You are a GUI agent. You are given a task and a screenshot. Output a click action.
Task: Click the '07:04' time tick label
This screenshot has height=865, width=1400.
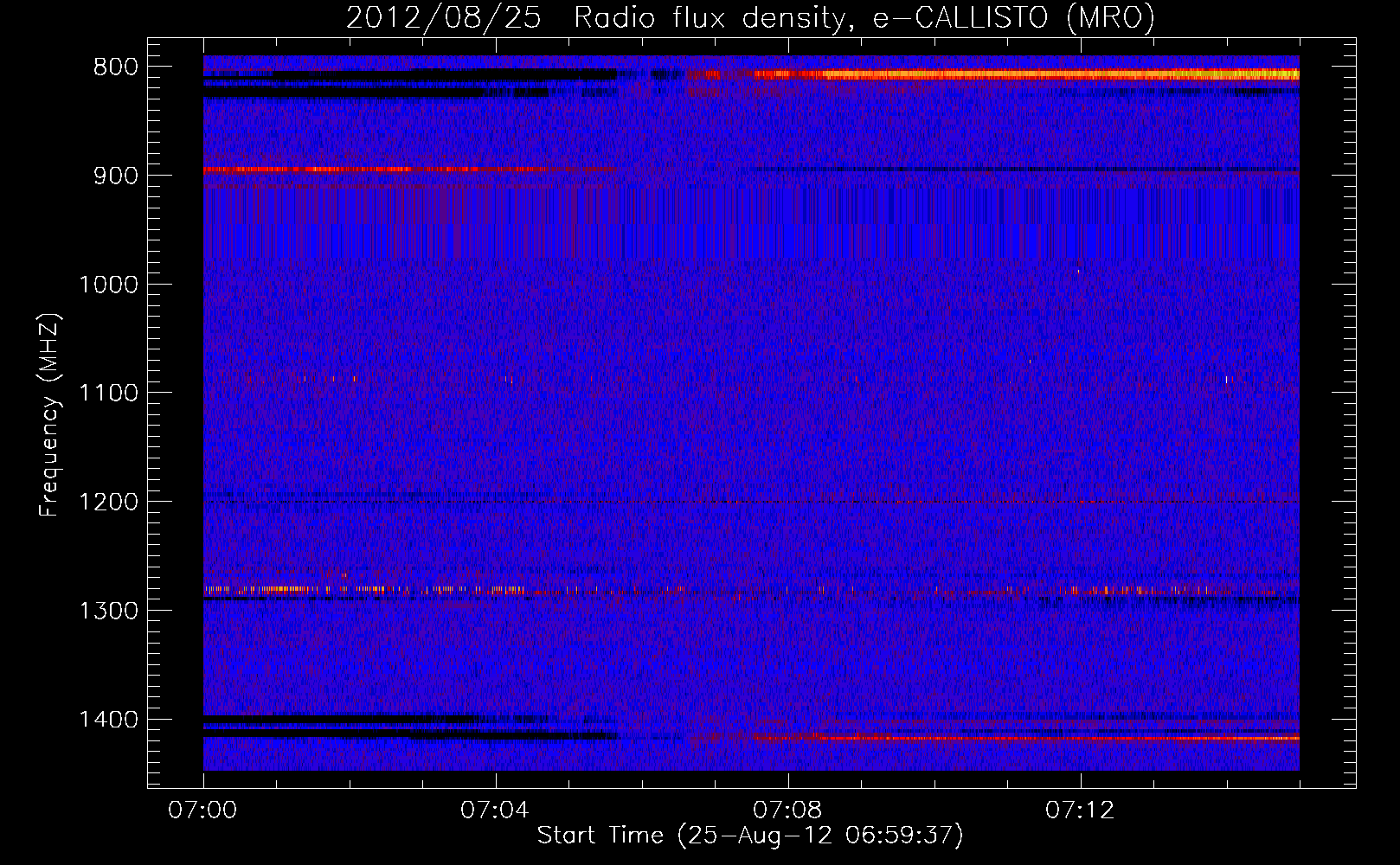pyautogui.click(x=495, y=811)
